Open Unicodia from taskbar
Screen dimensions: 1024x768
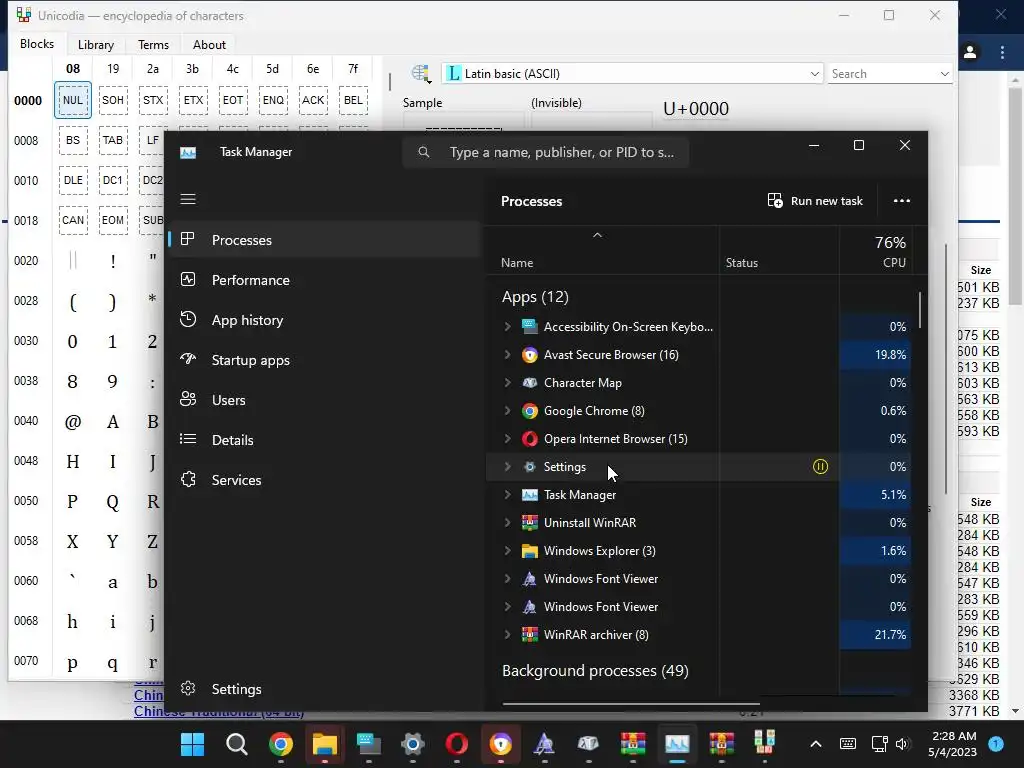765,744
